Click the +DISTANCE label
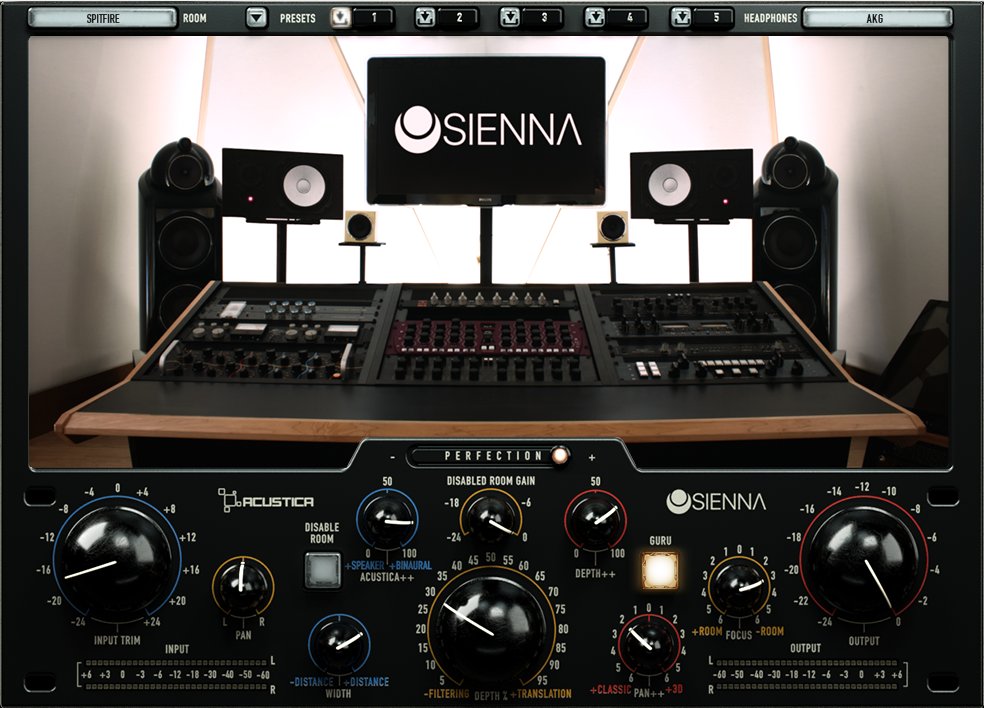 tap(366, 682)
